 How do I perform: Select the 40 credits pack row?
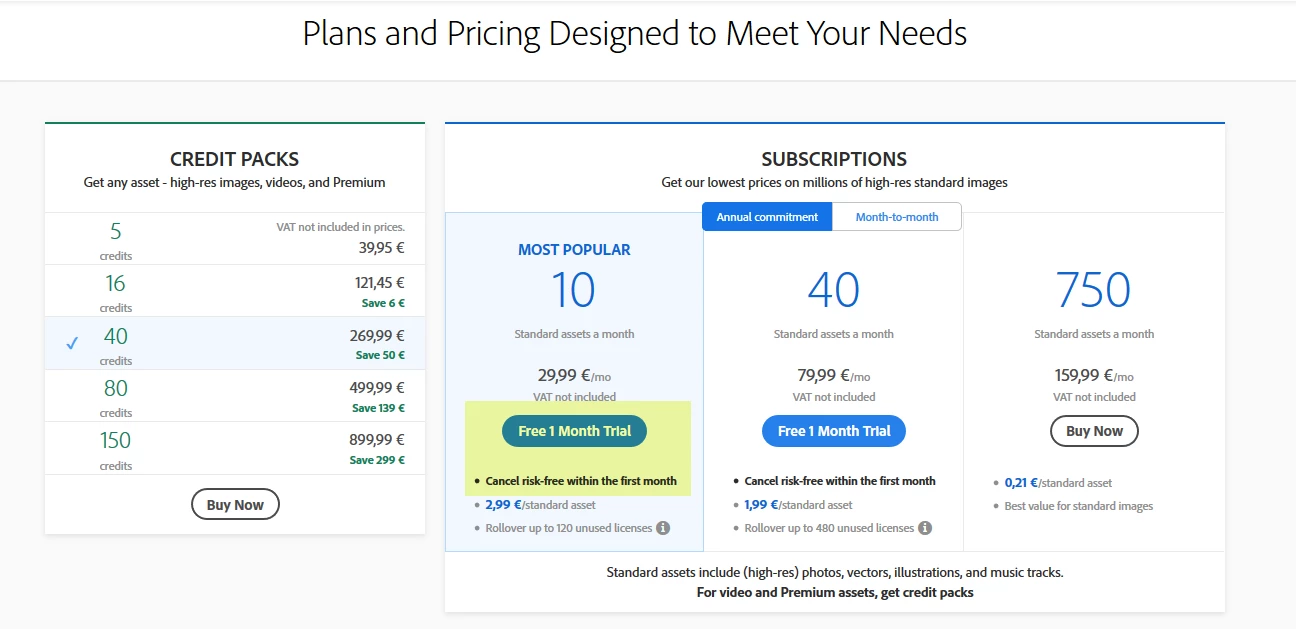234,343
